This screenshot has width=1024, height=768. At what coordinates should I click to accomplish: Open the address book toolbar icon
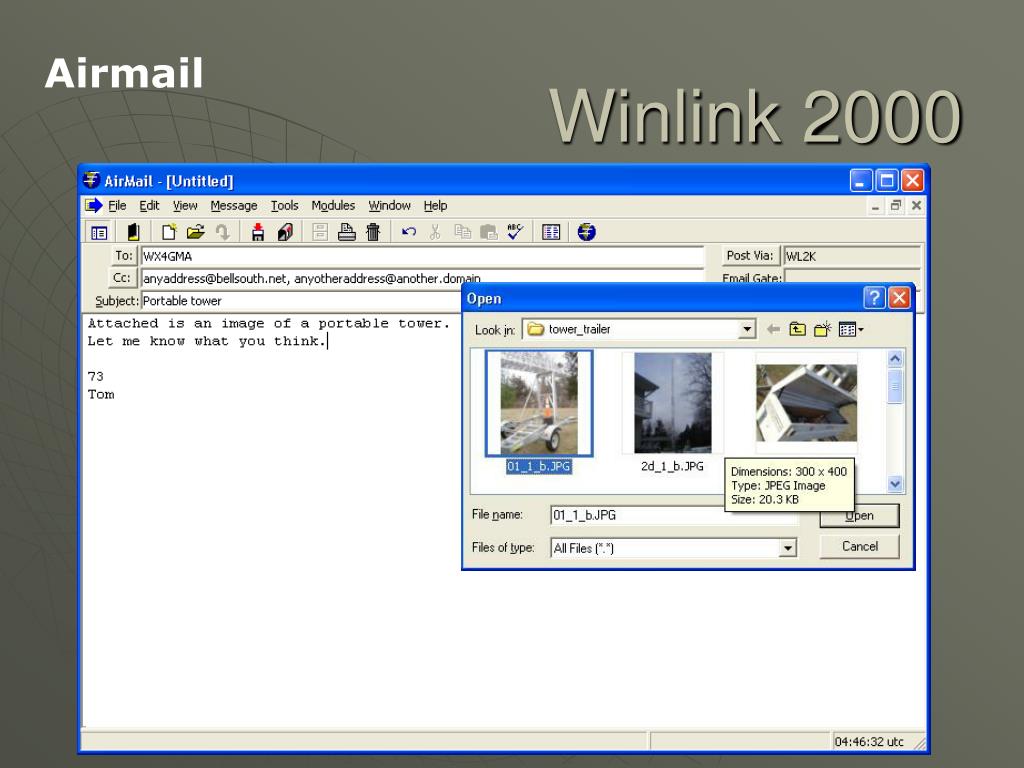133,232
